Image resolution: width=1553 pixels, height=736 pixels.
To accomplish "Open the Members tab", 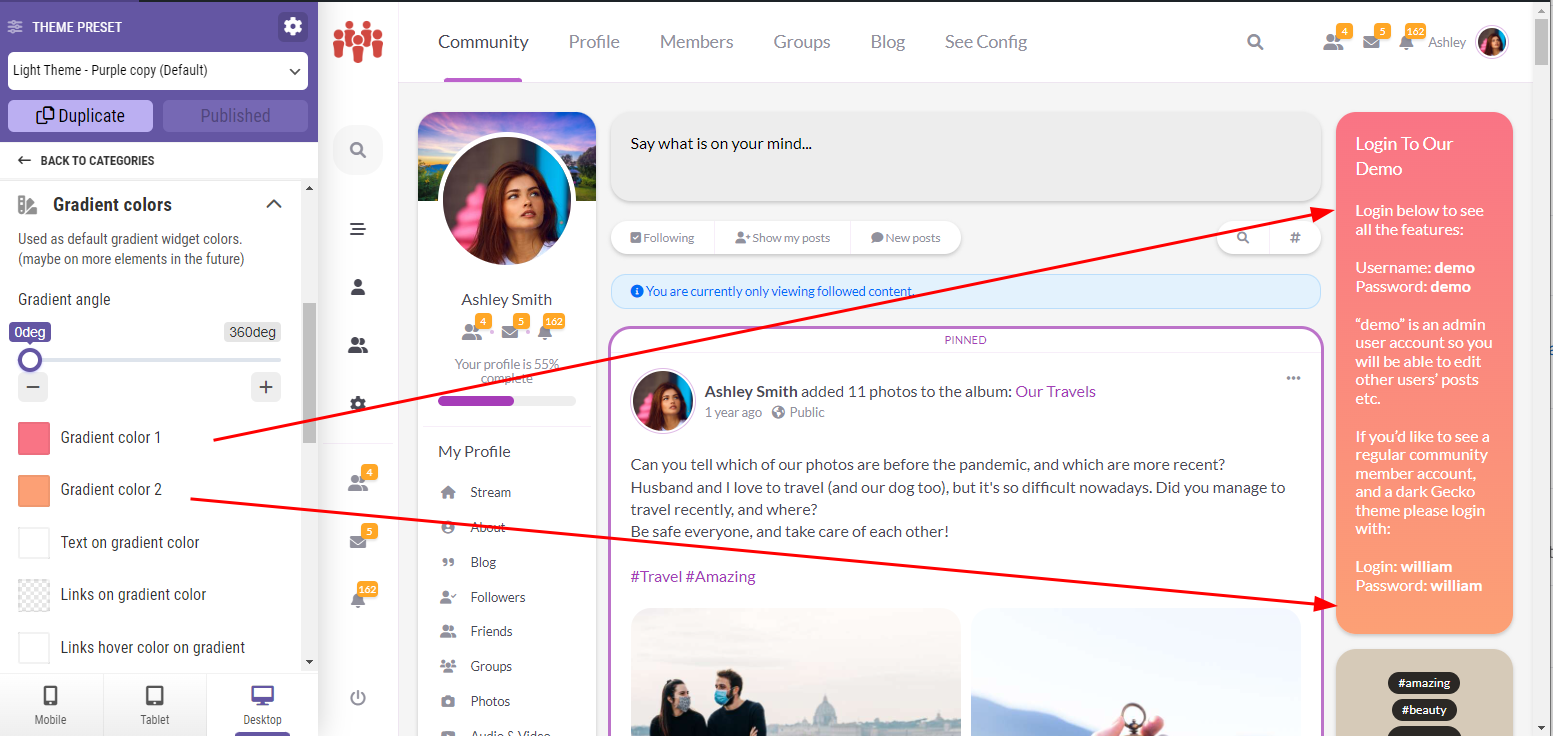I will tap(697, 42).
